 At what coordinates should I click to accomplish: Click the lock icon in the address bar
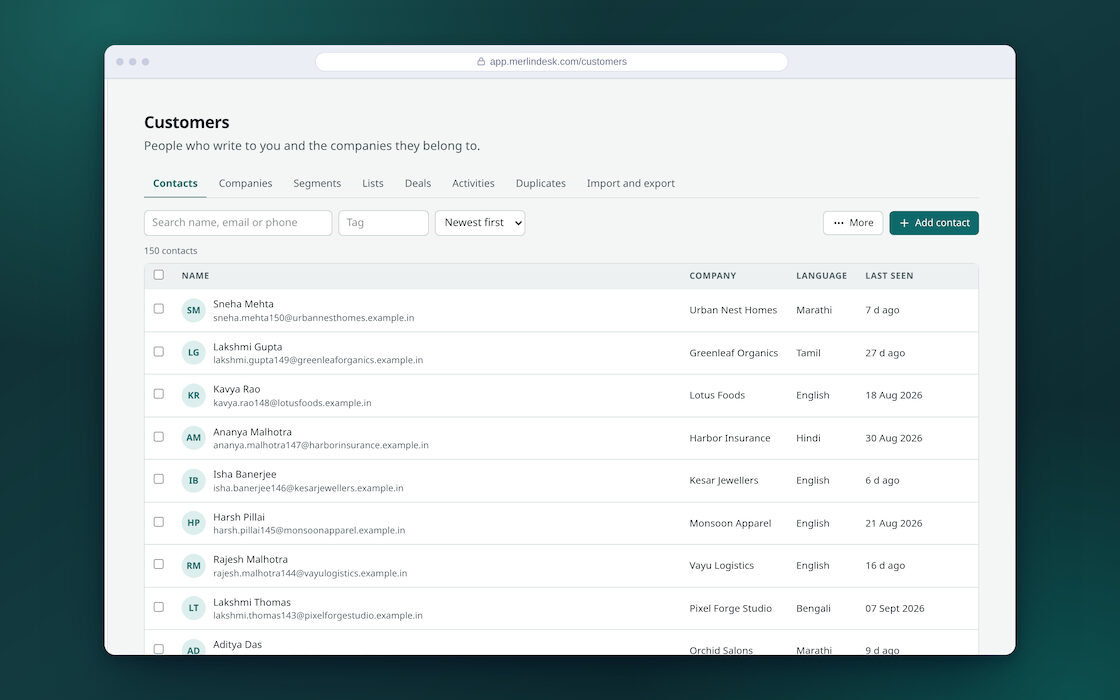(x=481, y=61)
